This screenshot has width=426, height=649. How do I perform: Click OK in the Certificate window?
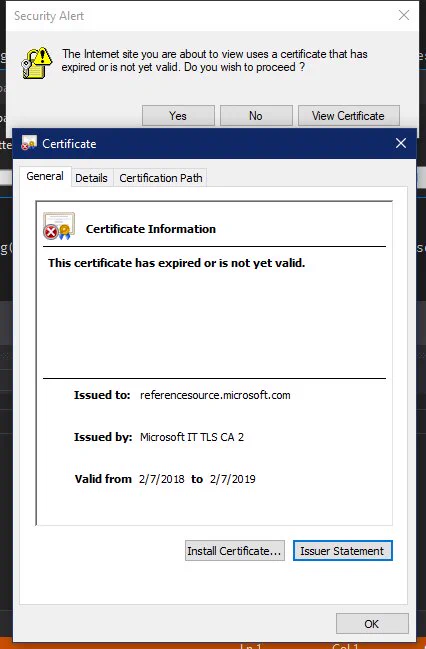(372, 624)
